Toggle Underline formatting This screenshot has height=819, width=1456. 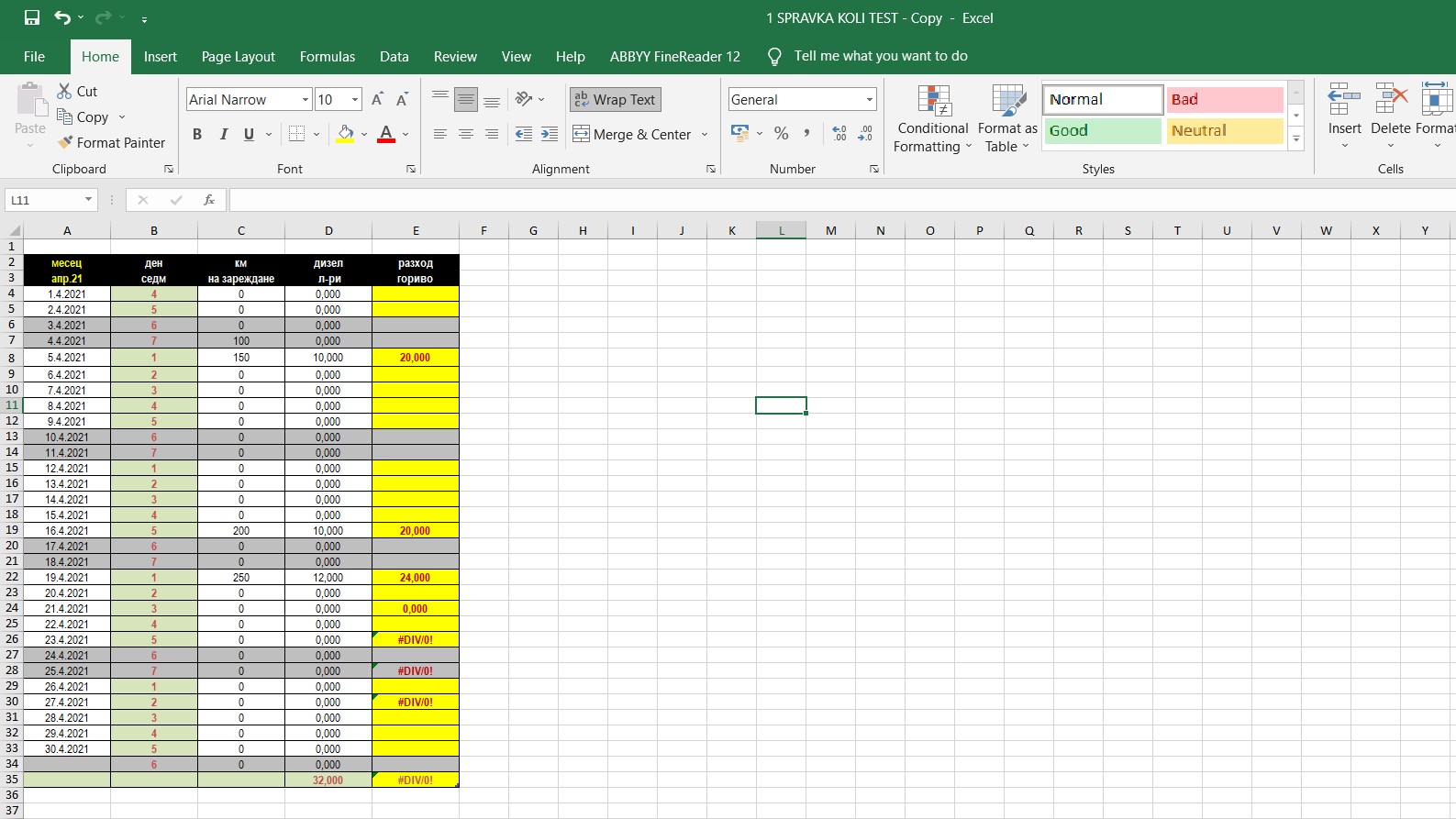(x=249, y=134)
